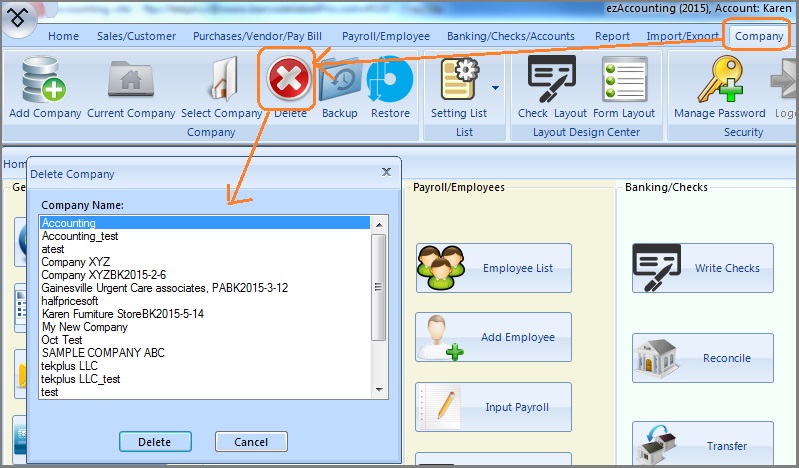Click the Add Company icon

pos(44,81)
